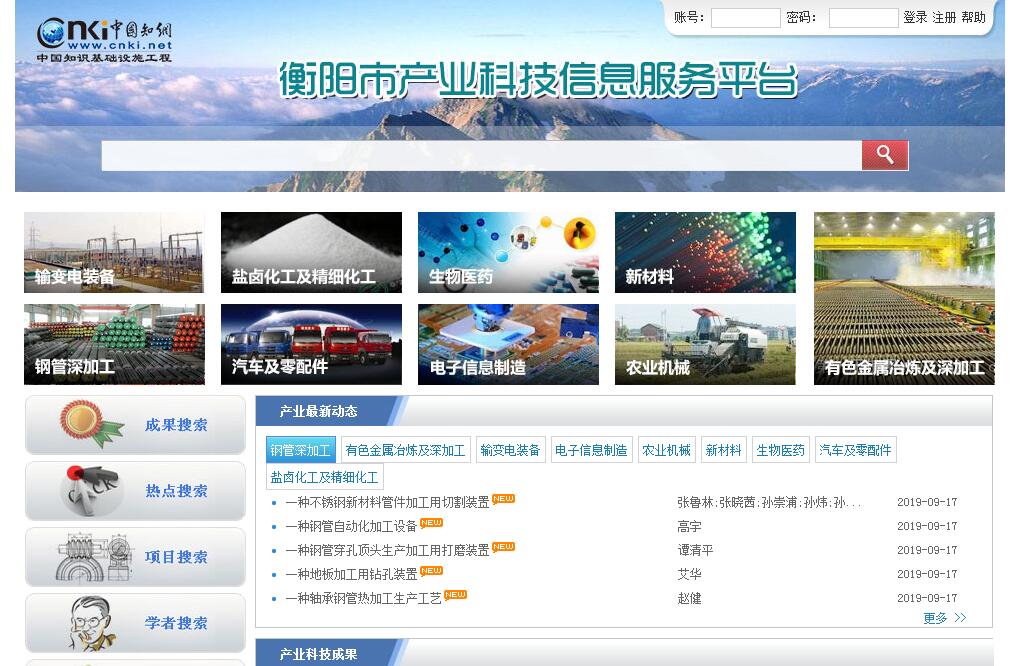Open article 一种钢管自动化加工设备
This screenshot has height=666, width=1017.
coord(351,526)
